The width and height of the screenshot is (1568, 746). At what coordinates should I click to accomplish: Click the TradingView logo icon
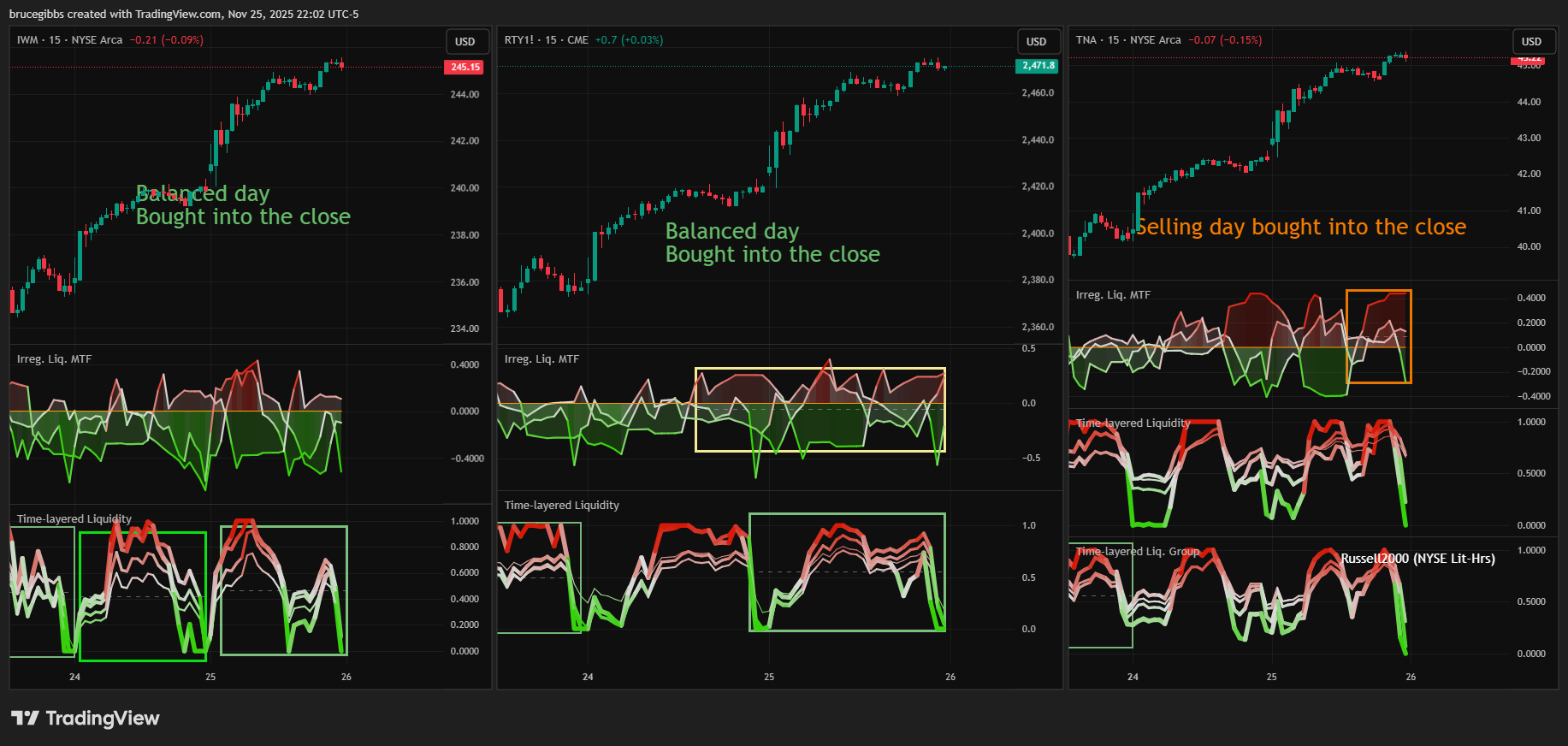25,718
